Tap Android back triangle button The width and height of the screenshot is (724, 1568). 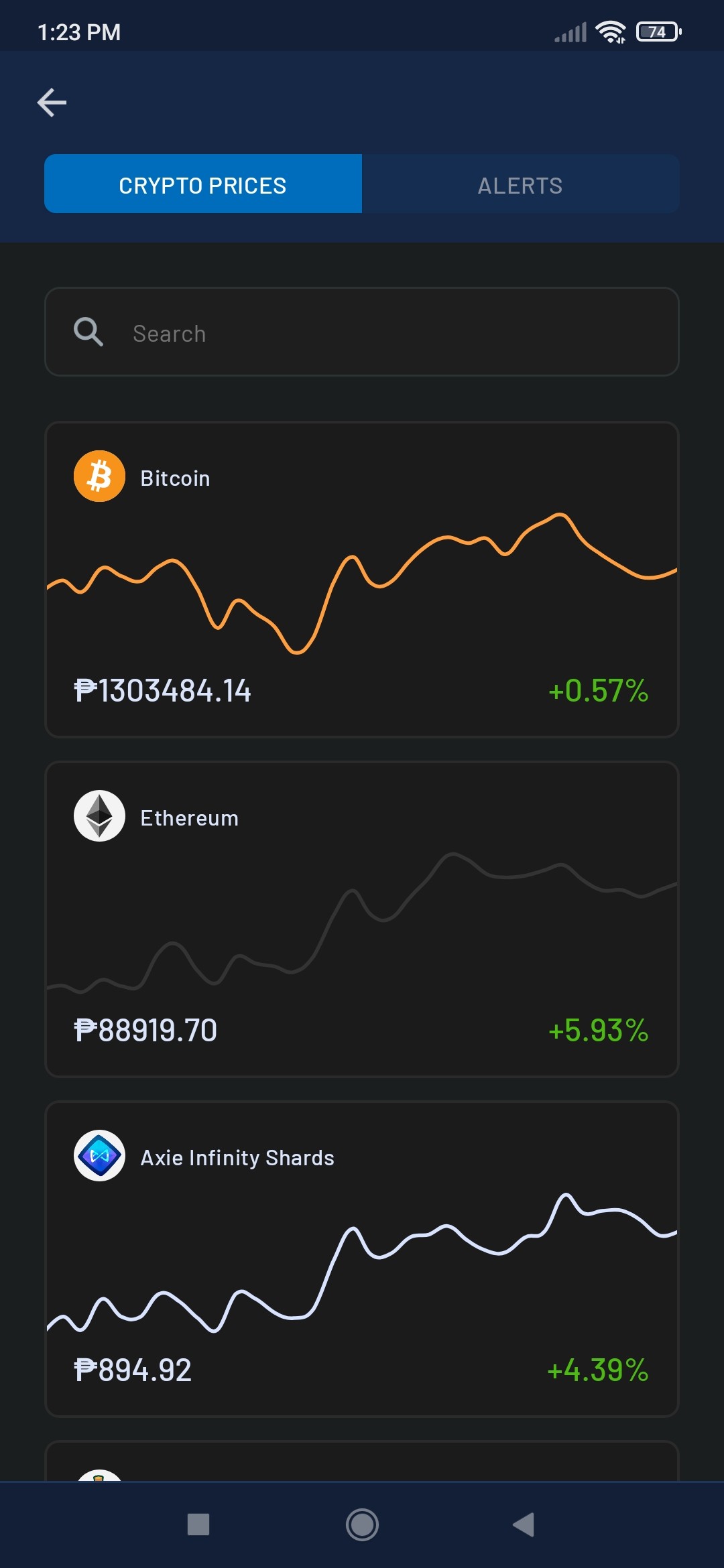coord(524,1524)
